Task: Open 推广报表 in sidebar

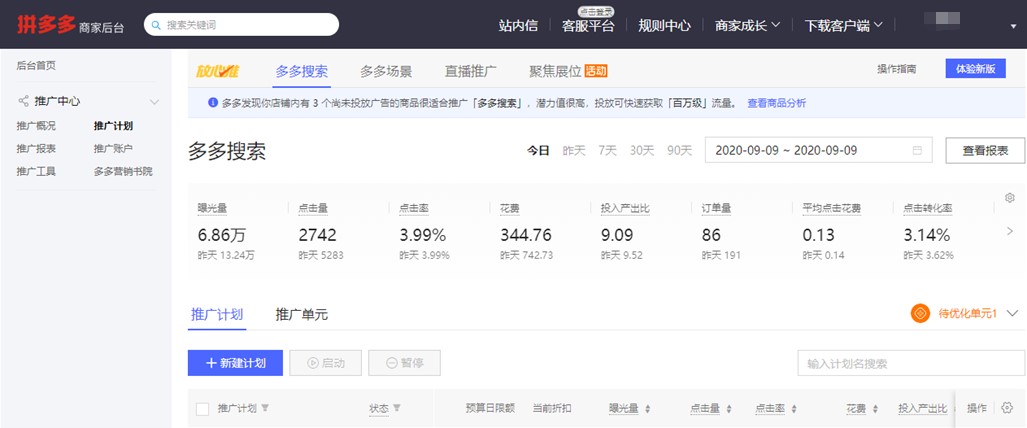Action: point(36,149)
